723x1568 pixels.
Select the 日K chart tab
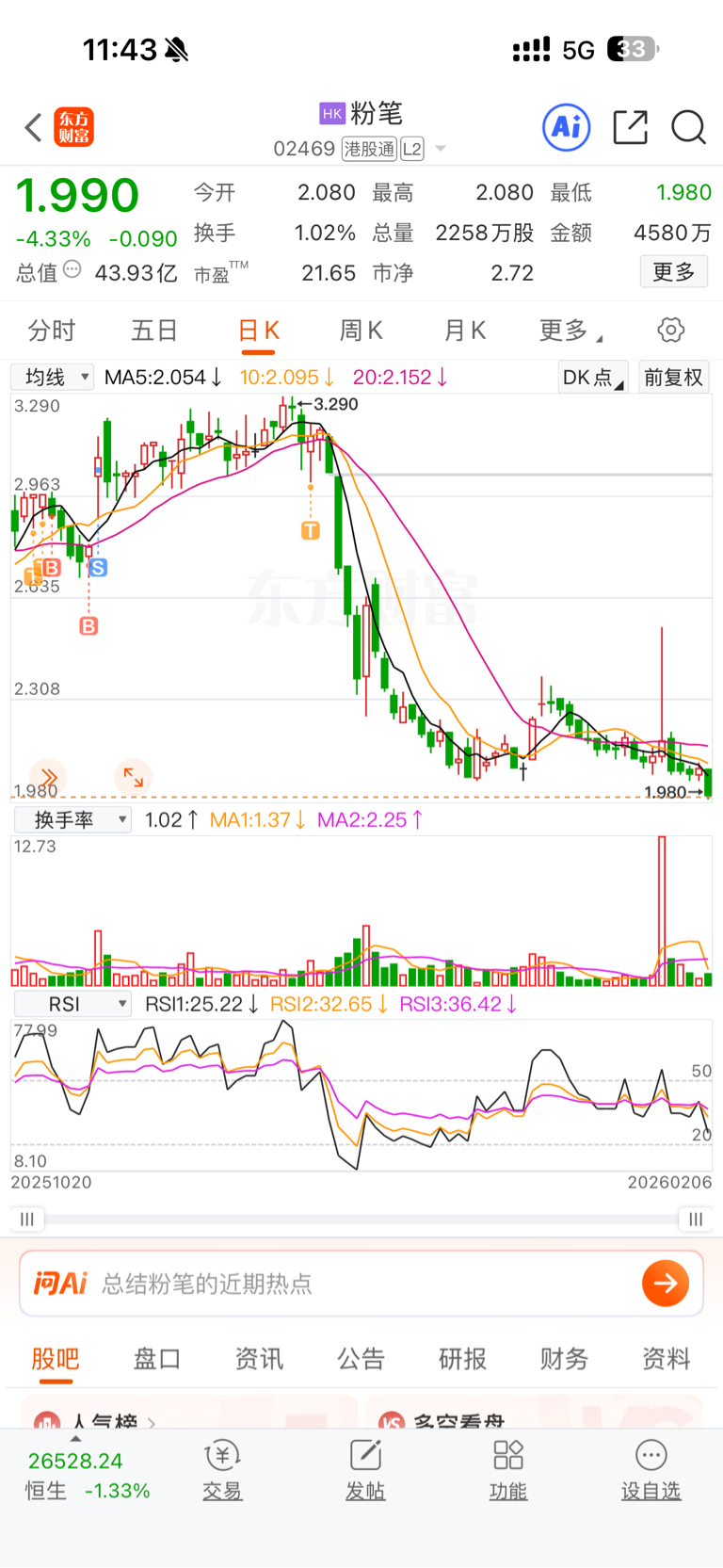coord(259,331)
